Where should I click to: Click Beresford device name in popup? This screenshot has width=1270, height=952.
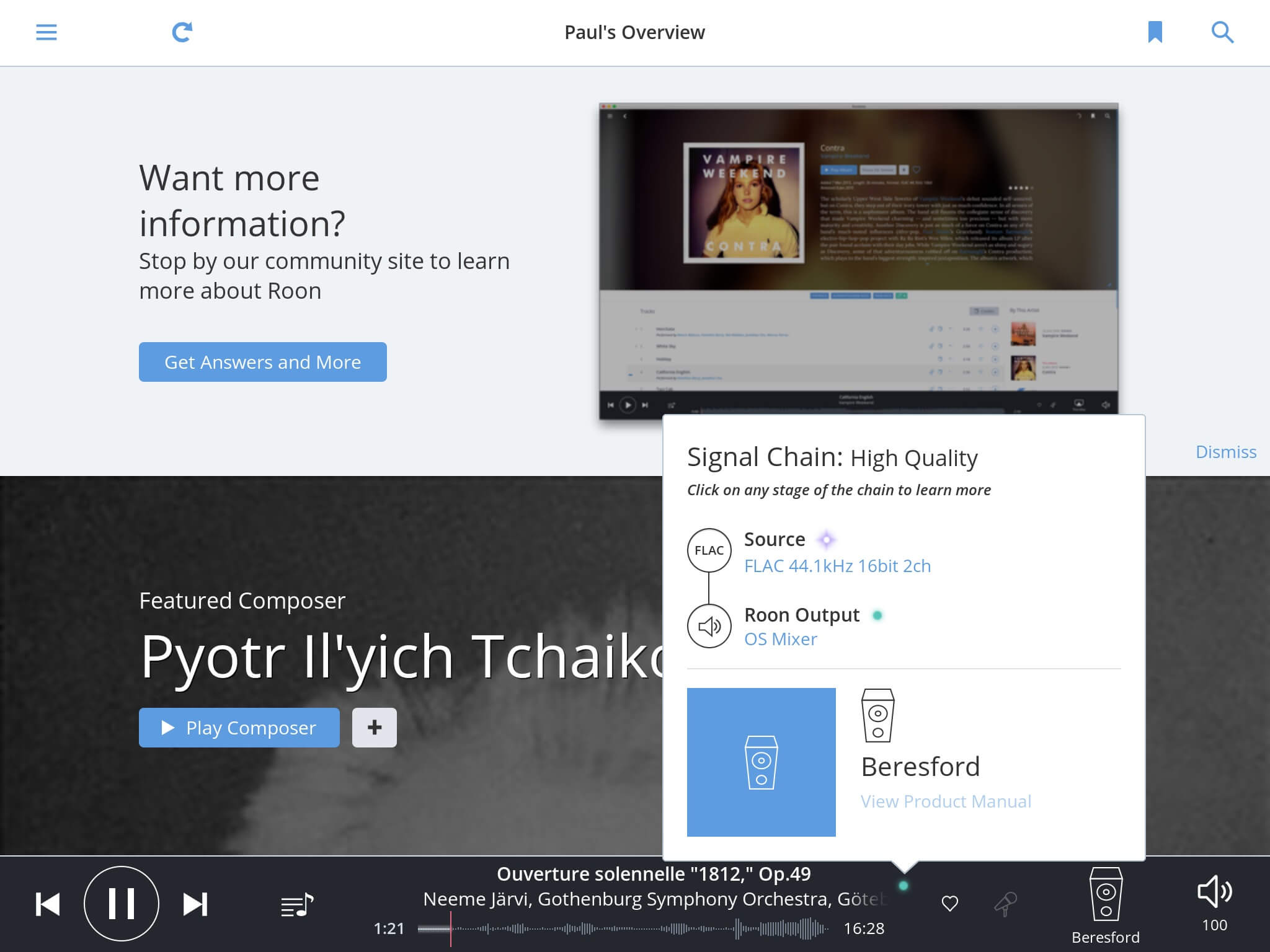tap(920, 767)
